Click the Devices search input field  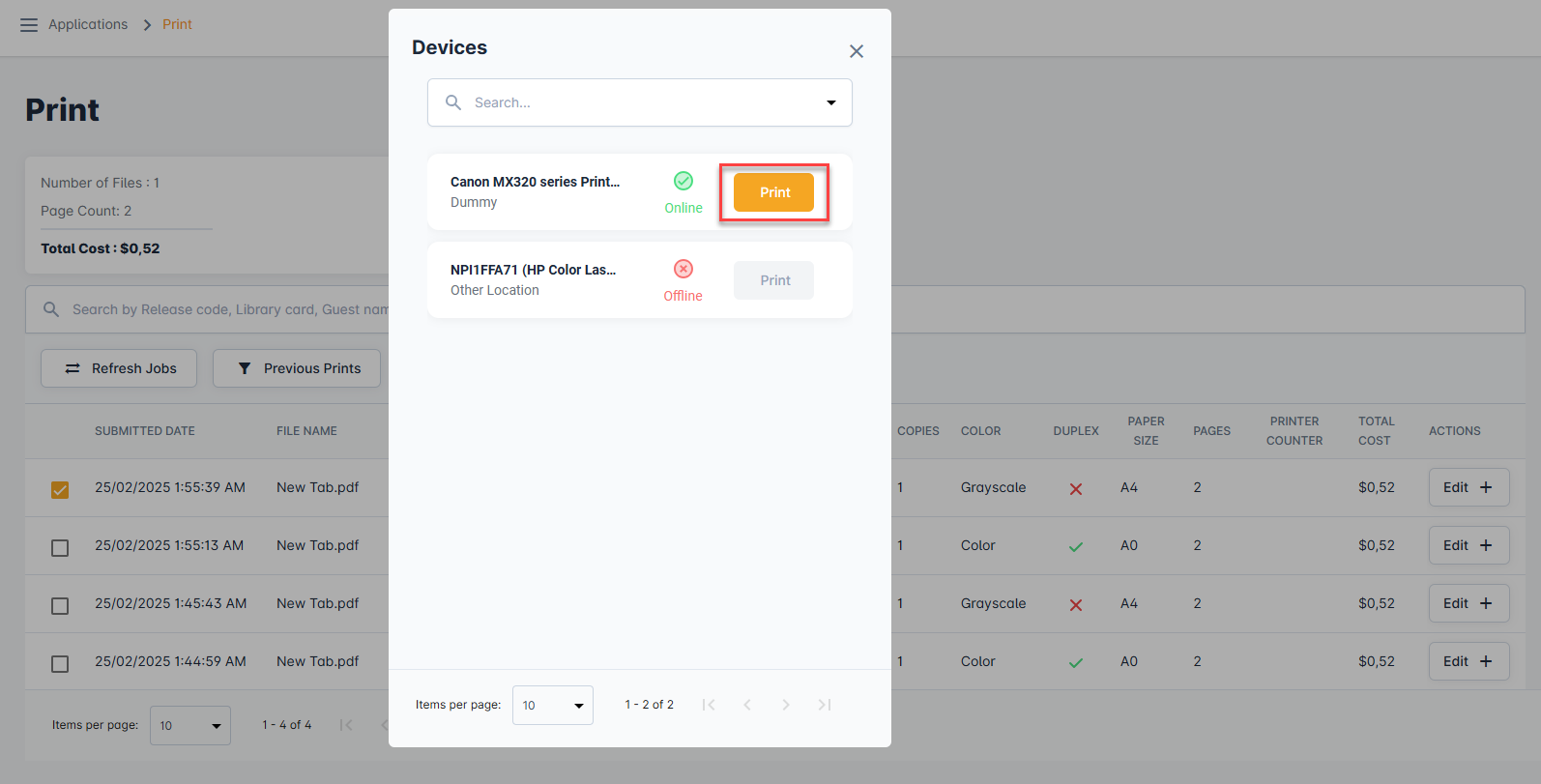coord(638,102)
